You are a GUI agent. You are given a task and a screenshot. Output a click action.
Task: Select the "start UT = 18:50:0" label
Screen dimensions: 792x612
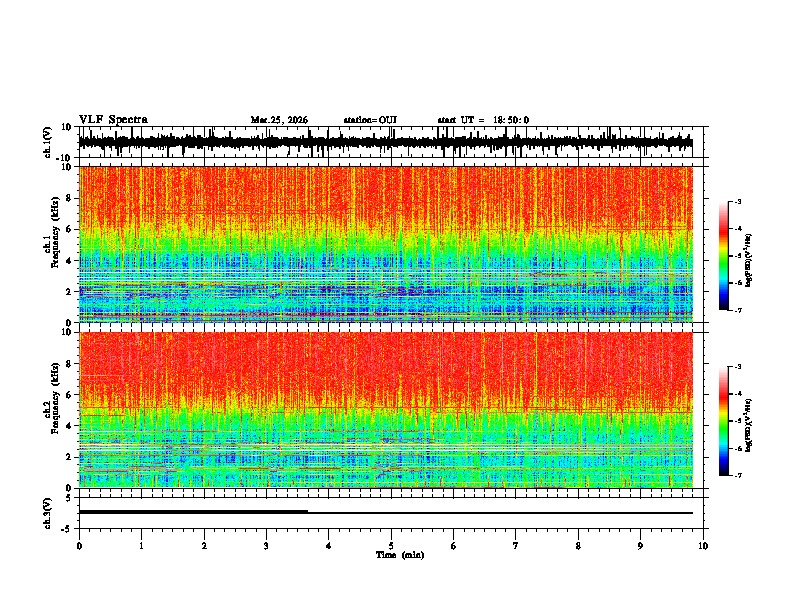click(483, 120)
